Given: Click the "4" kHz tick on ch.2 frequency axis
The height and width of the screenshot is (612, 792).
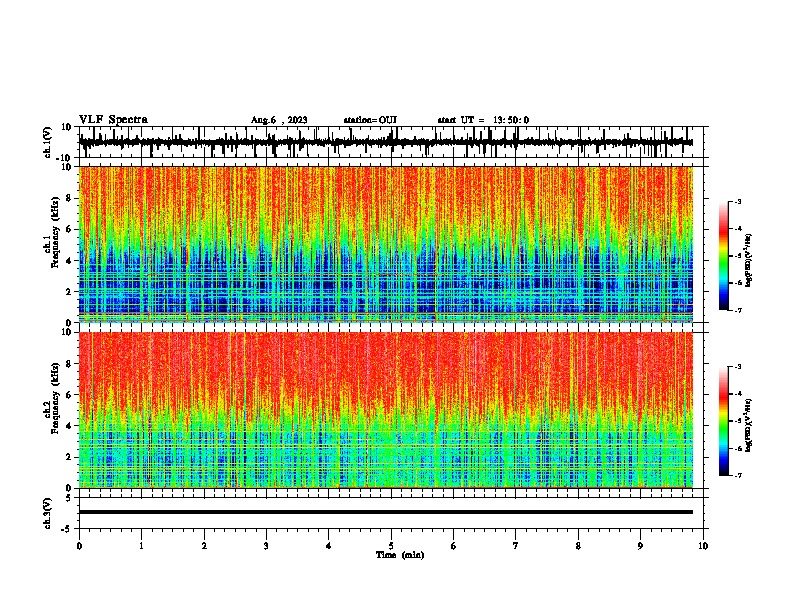Looking at the screenshot, I should [69, 426].
